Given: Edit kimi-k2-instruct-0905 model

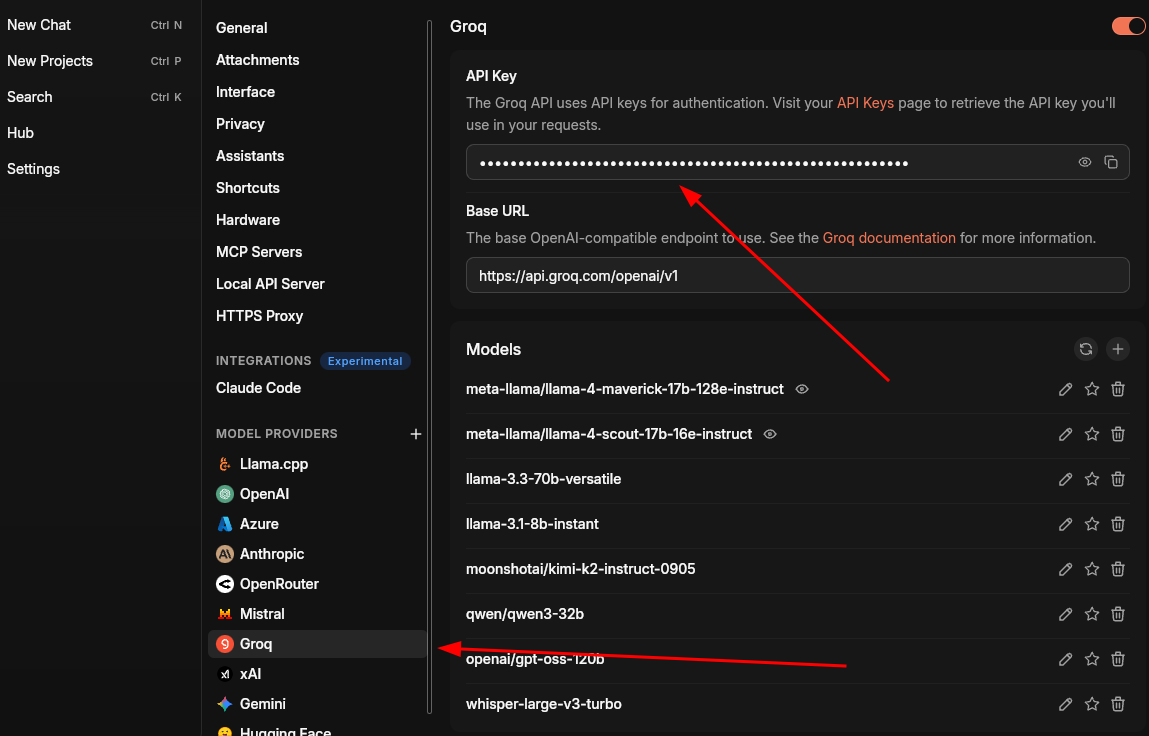Looking at the screenshot, I should pyautogui.click(x=1065, y=570).
